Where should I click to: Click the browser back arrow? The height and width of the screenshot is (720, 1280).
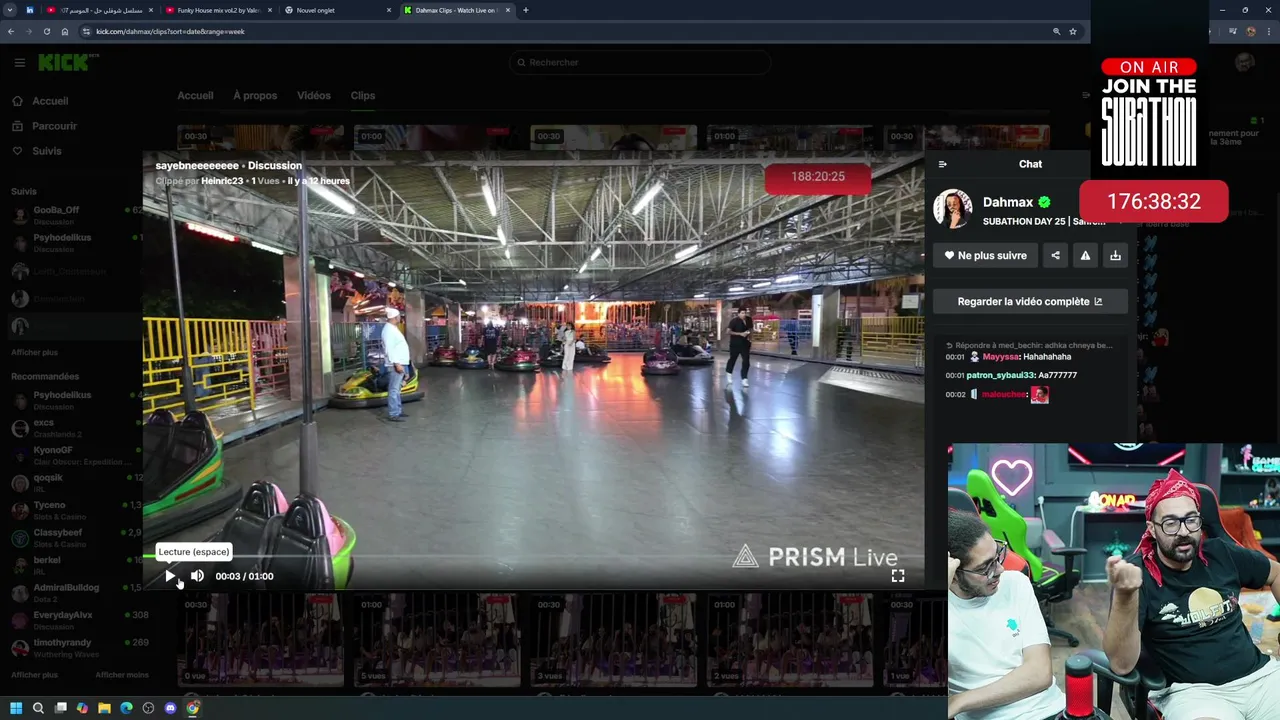coord(11,31)
